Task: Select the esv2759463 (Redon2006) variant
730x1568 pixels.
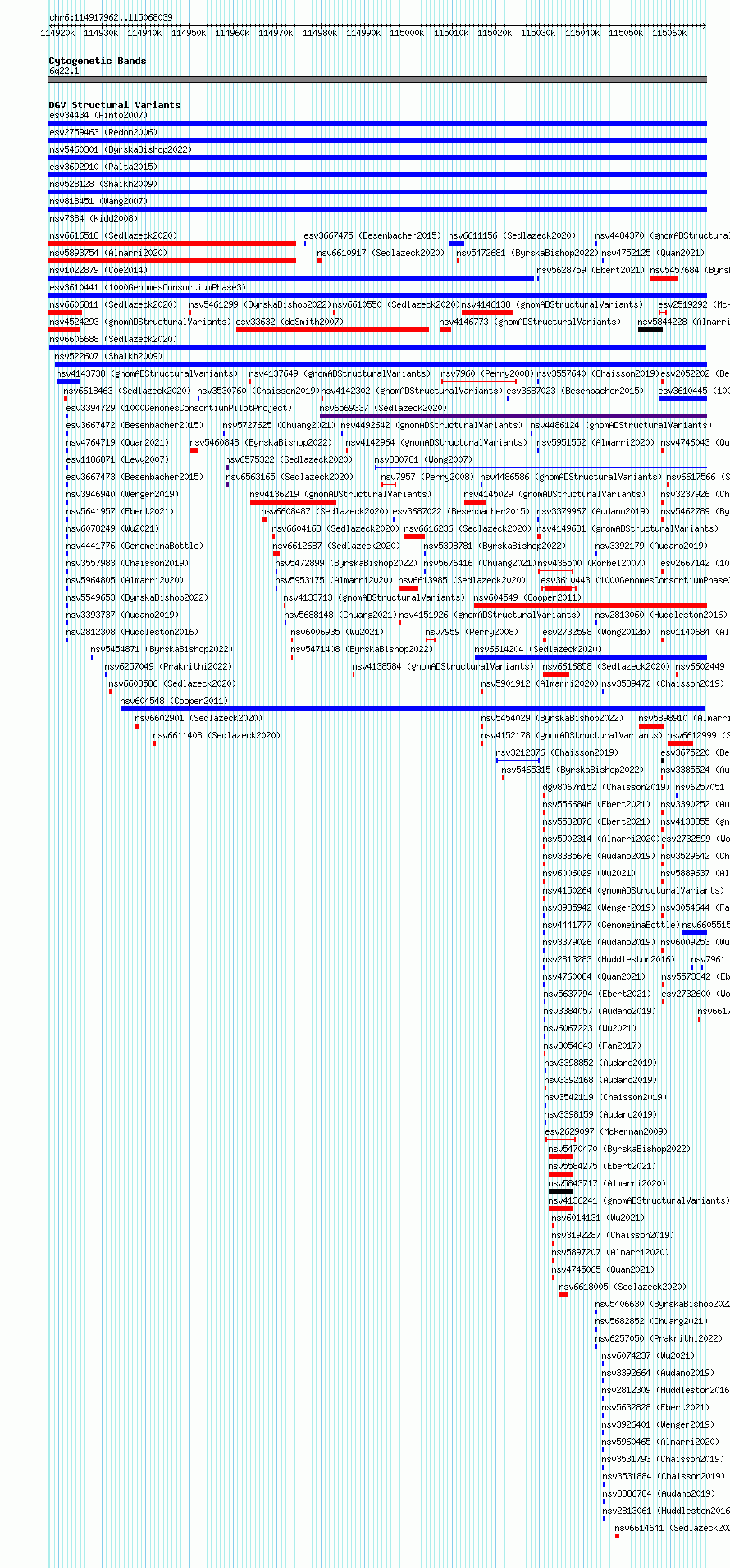Action: (103, 133)
